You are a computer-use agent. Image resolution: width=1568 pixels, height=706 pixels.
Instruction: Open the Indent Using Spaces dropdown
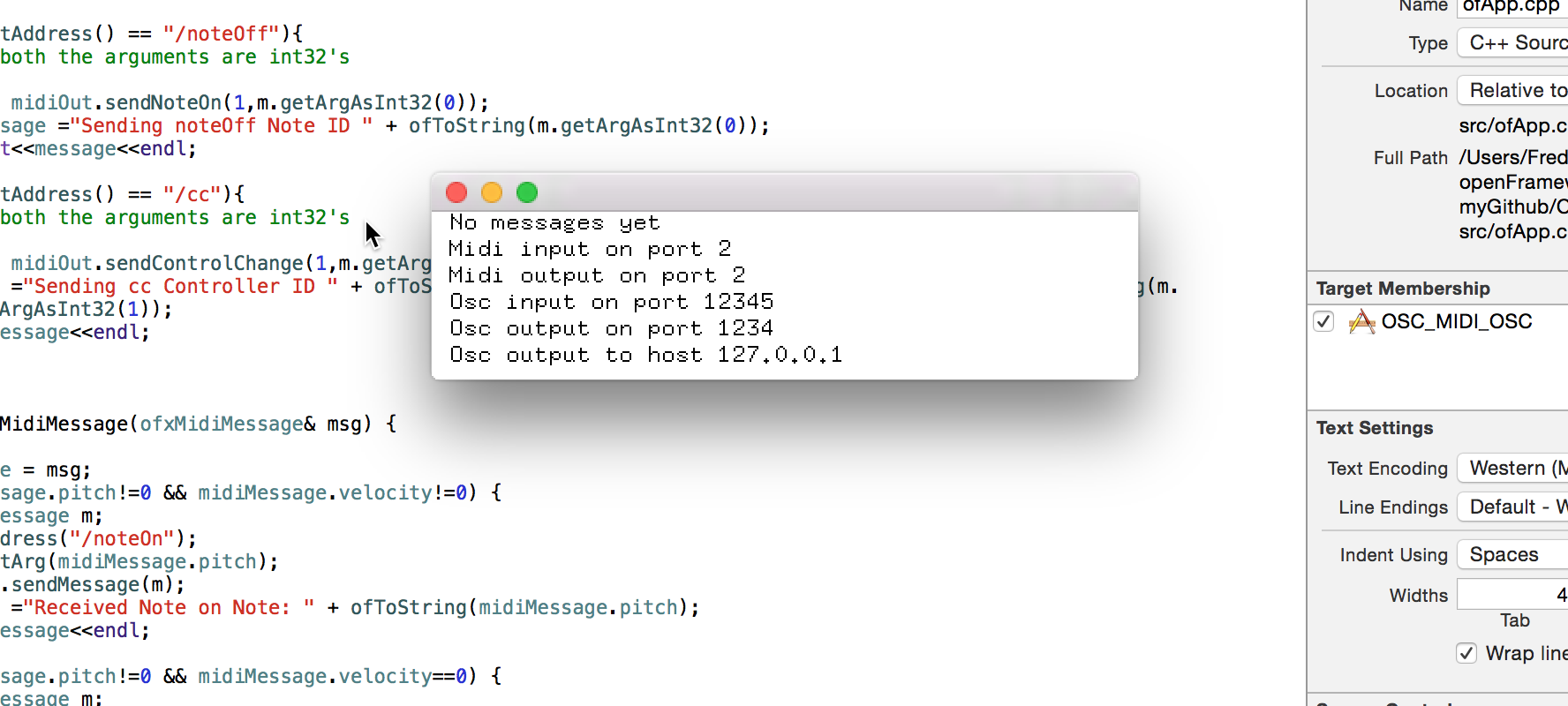tap(1512, 554)
